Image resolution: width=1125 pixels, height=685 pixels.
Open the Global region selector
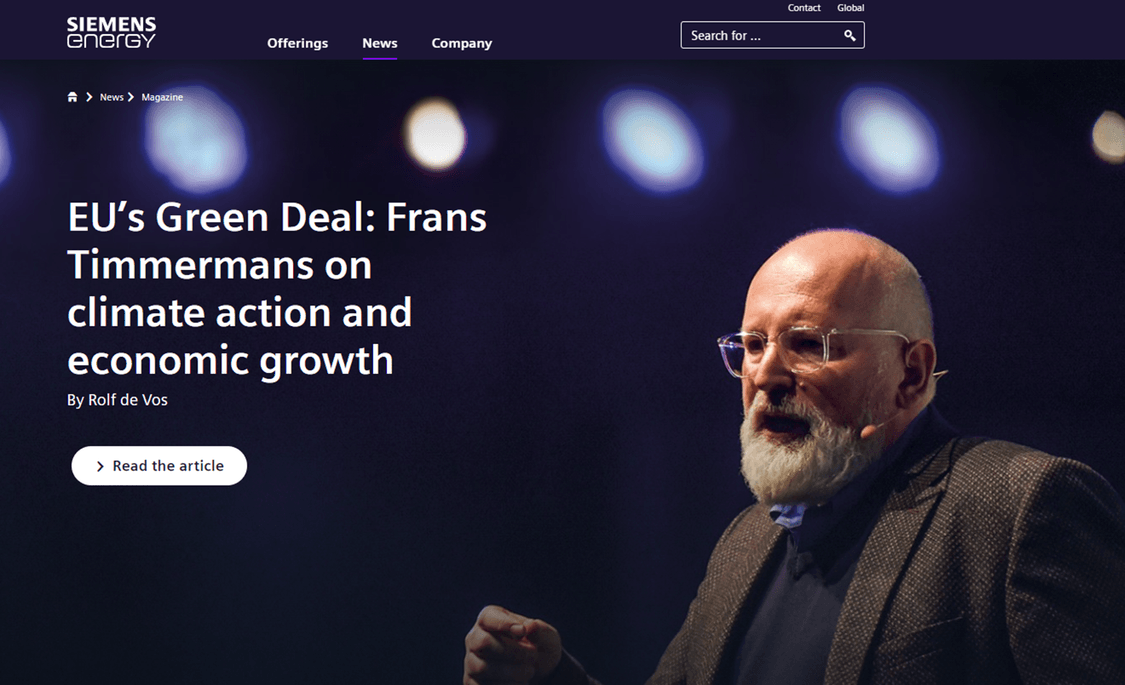[850, 8]
